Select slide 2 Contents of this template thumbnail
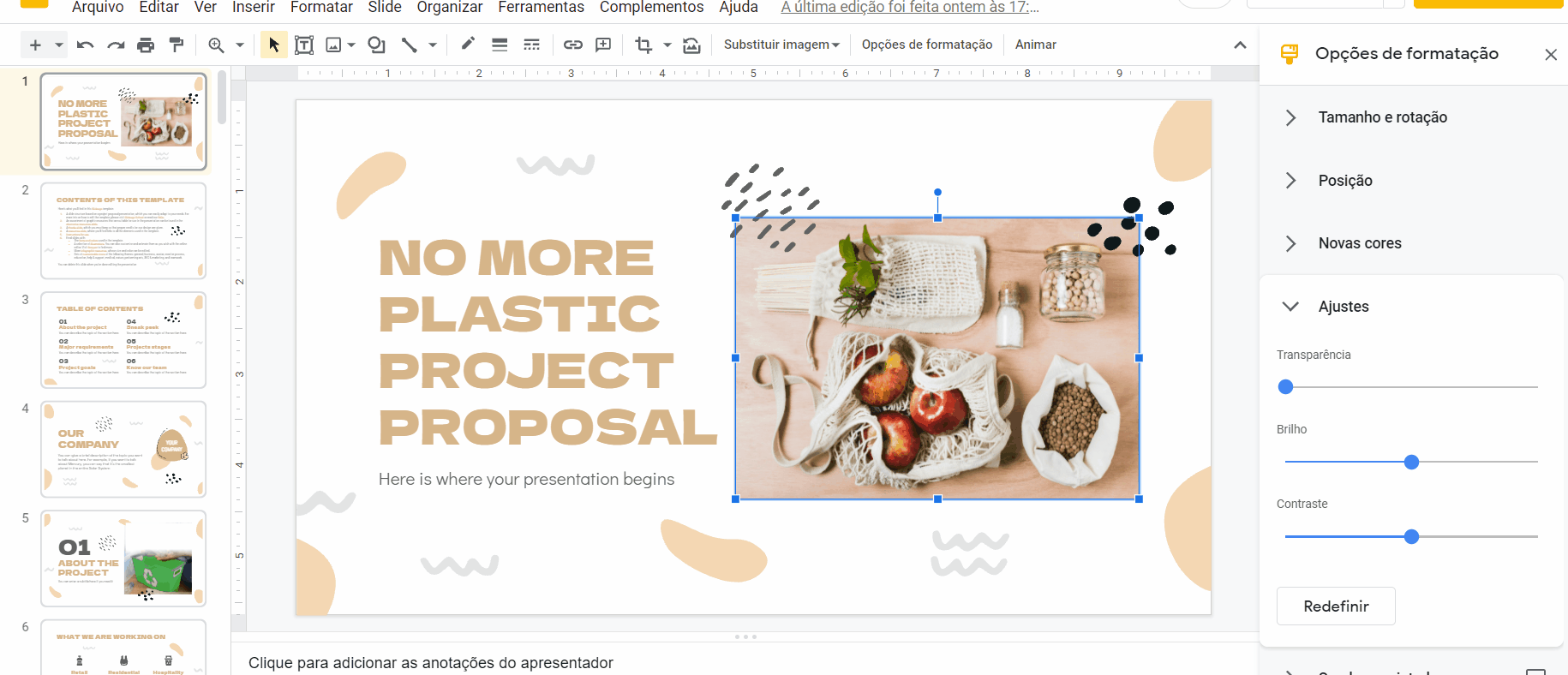The width and height of the screenshot is (1568, 675). pyautogui.click(x=123, y=230)
